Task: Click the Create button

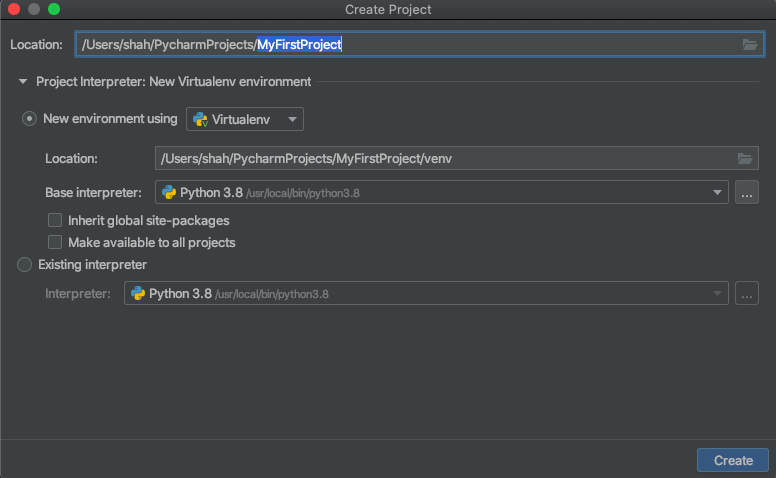Action: [x=733, y=460]
